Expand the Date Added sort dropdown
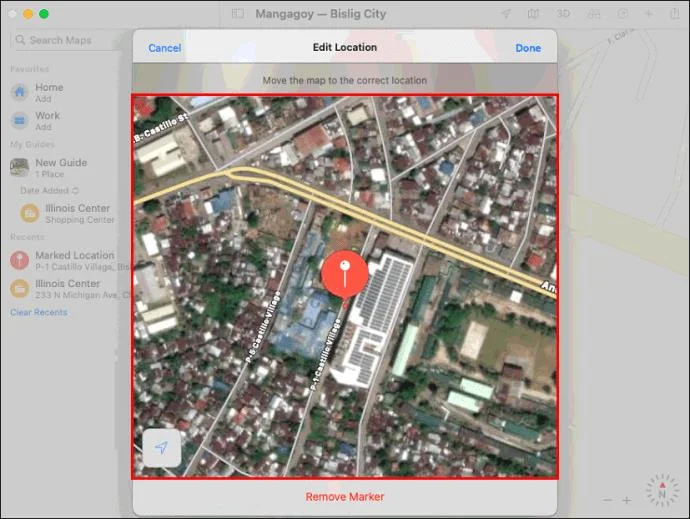This screenshot has height=519, width=690. pyautogui.click(x=49, y=191)
